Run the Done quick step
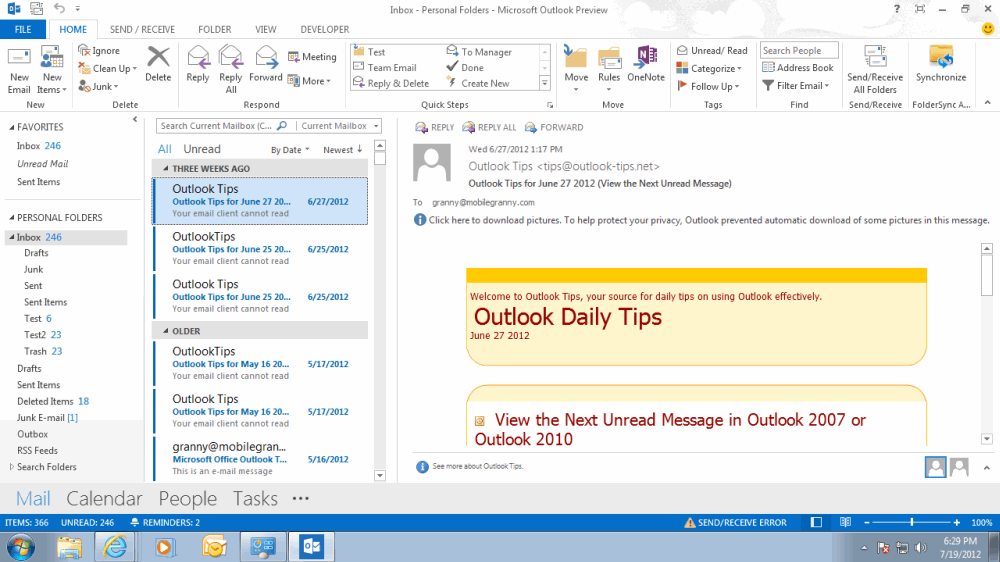The width and height of the screenshot is (1000, 562). [x=465, y=68]
